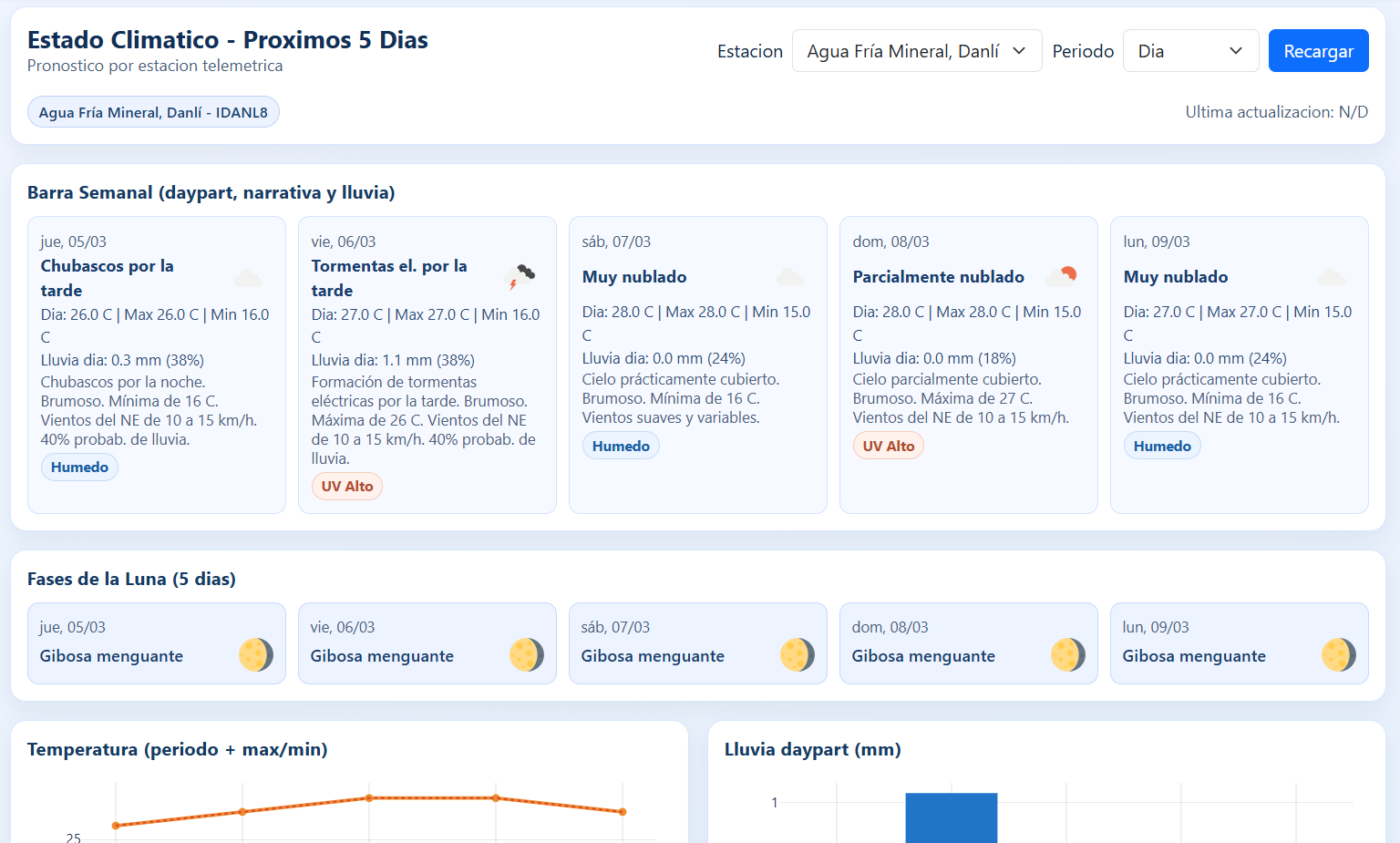Viewport: 1400px width, 843px height.
Task: Click the cloud icon on Monday's forecast card
Action: tap(1331, 277)
